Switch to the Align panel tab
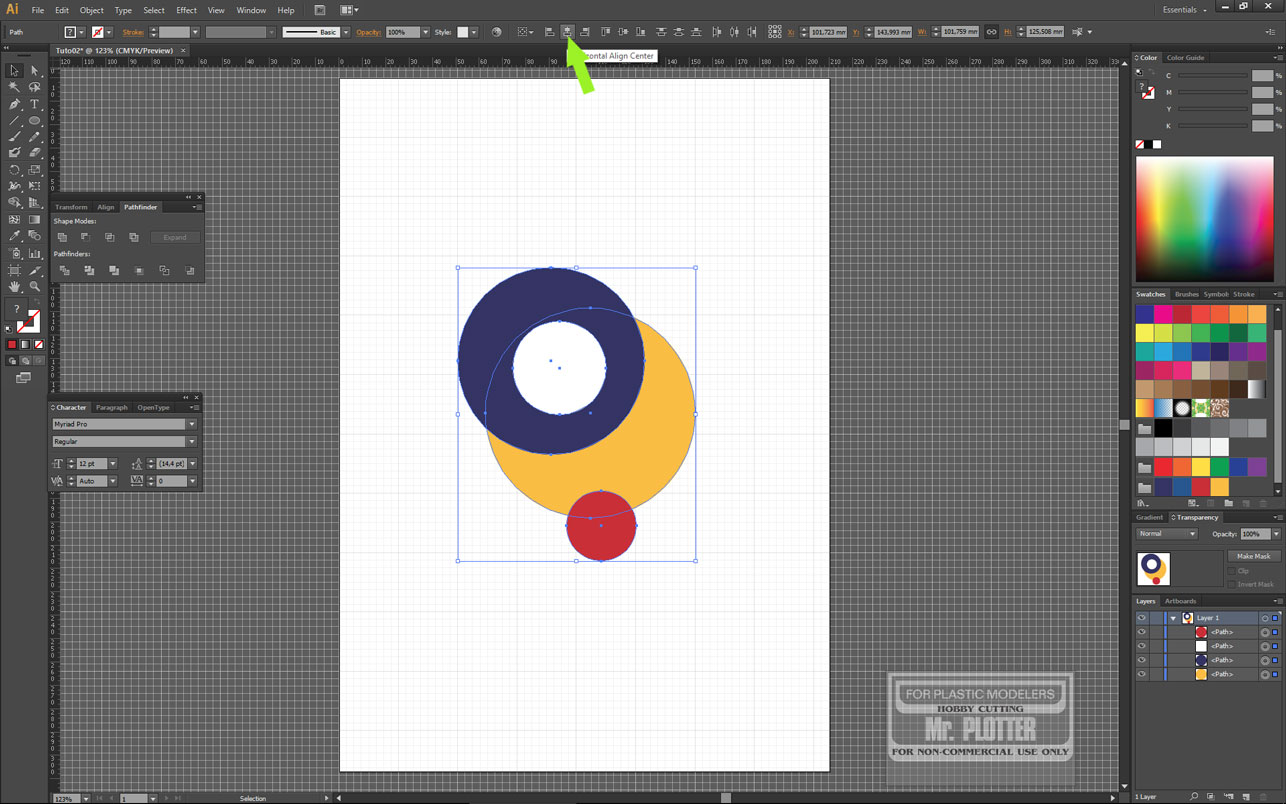 tap(105, 207)
